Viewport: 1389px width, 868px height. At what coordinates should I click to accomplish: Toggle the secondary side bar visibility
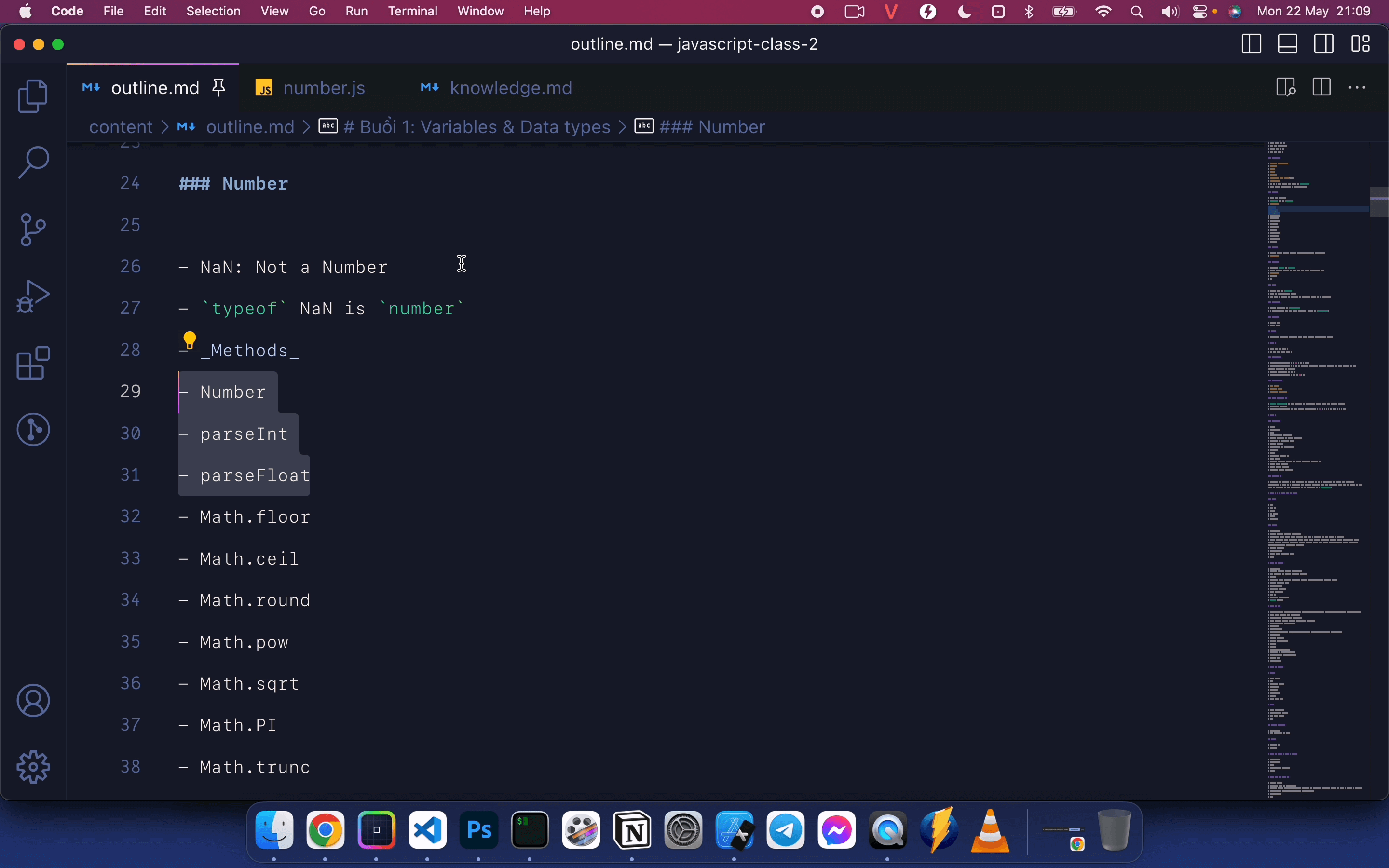tap(1323, 44)
